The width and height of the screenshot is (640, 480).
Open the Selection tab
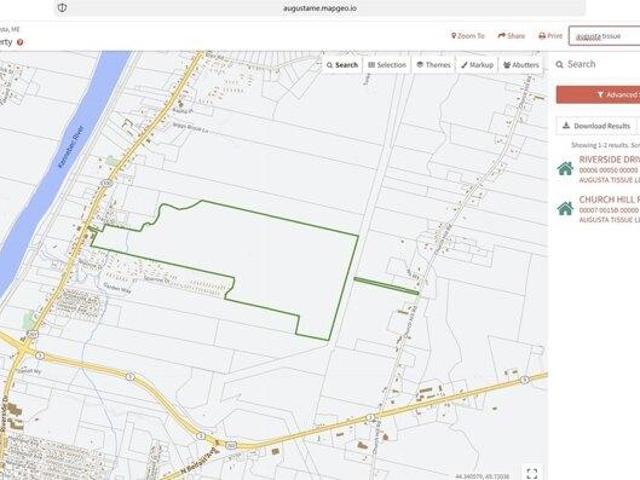coord(387,65)
